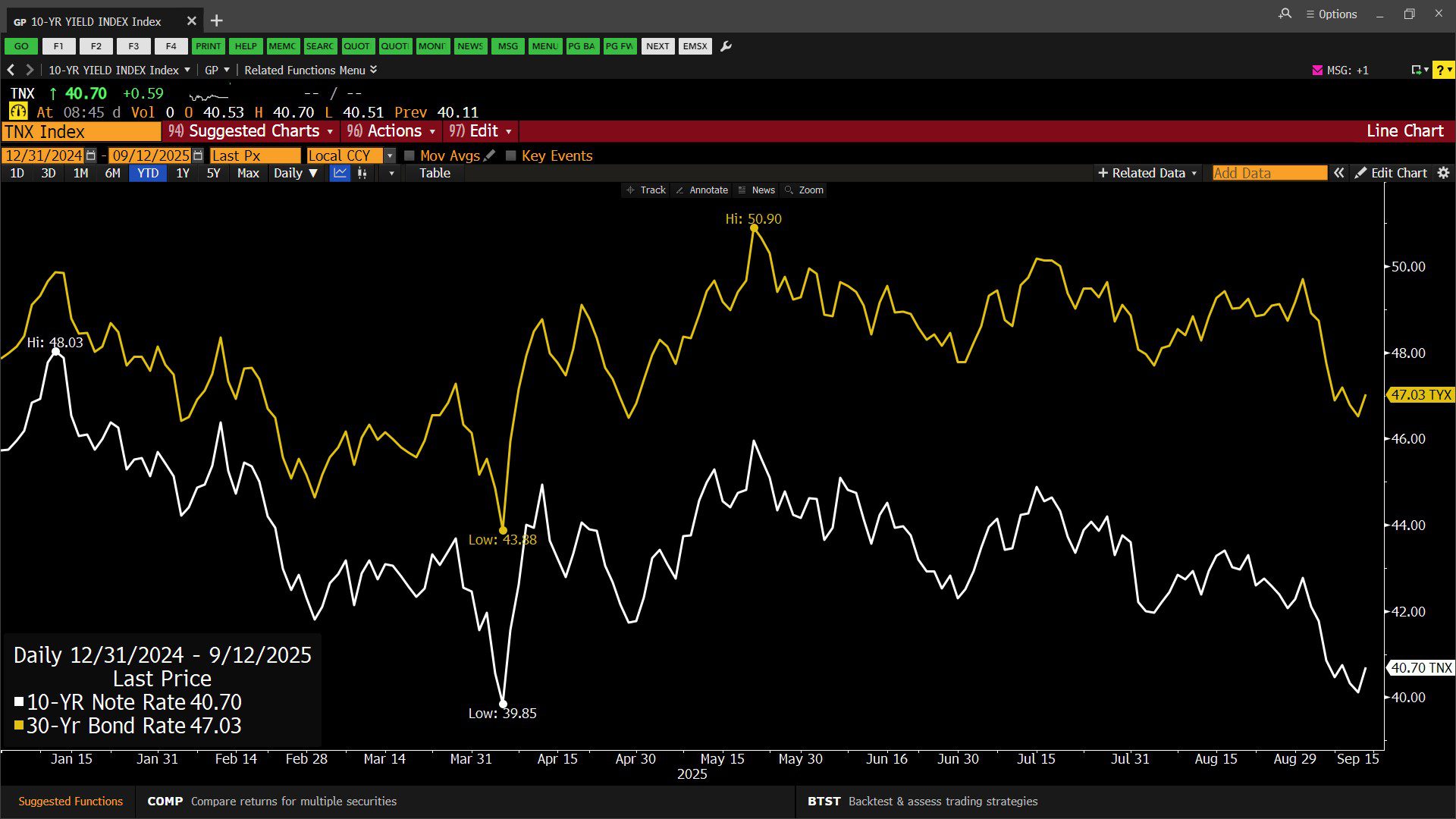Open chart settings gear icon
The width and height of the screenshot is (1456, 819).
(x=1443, y=173)
